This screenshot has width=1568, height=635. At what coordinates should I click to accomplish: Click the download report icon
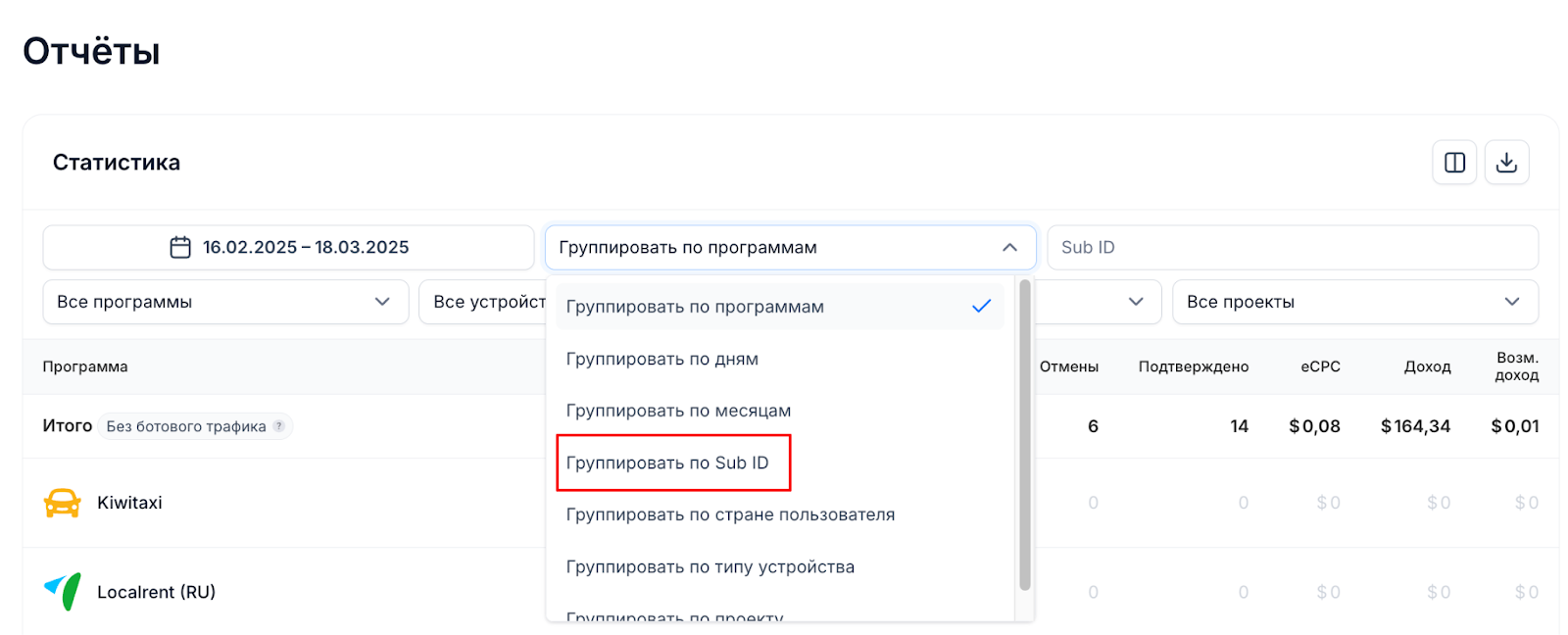coord(1506,163)
